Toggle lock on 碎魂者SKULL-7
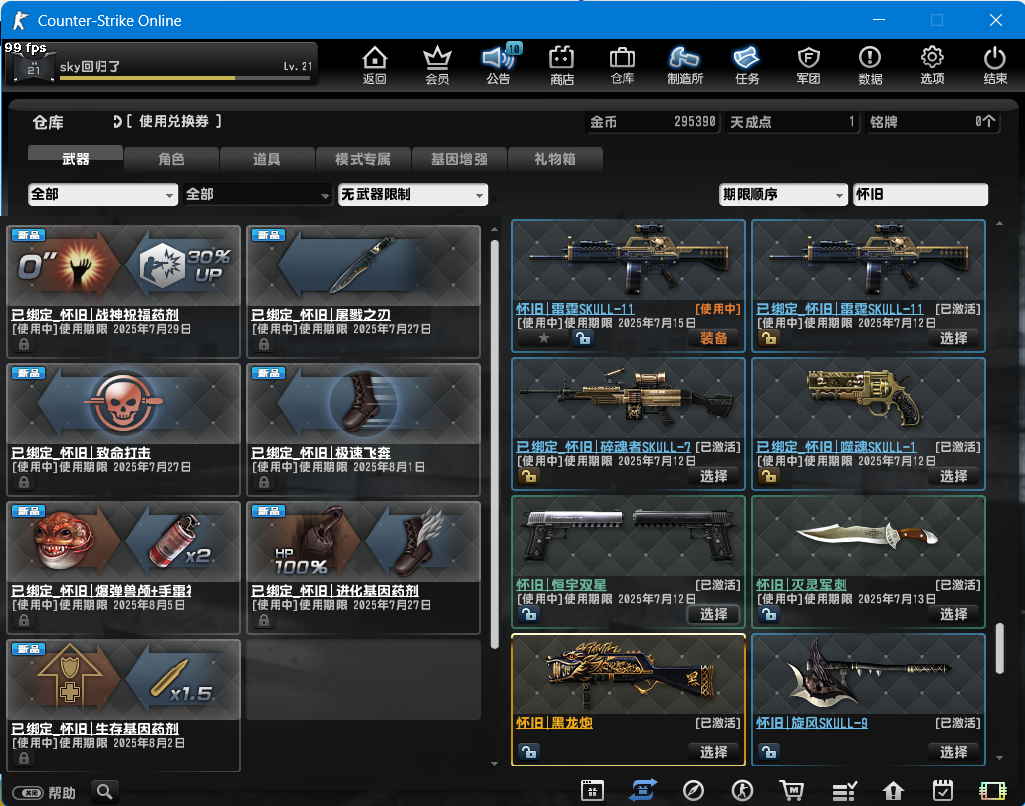The width and height of the screenshot is (1025, 806). pyautogui.click(x=529, y=476)
